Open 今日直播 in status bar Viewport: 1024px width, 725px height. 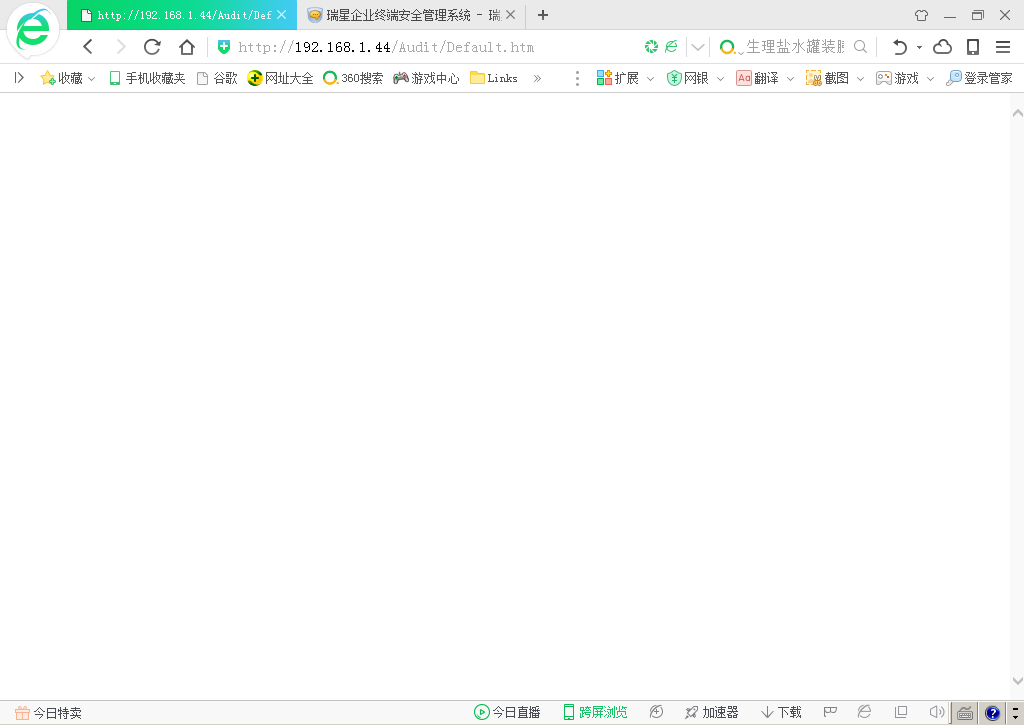(x=507, y=713)
